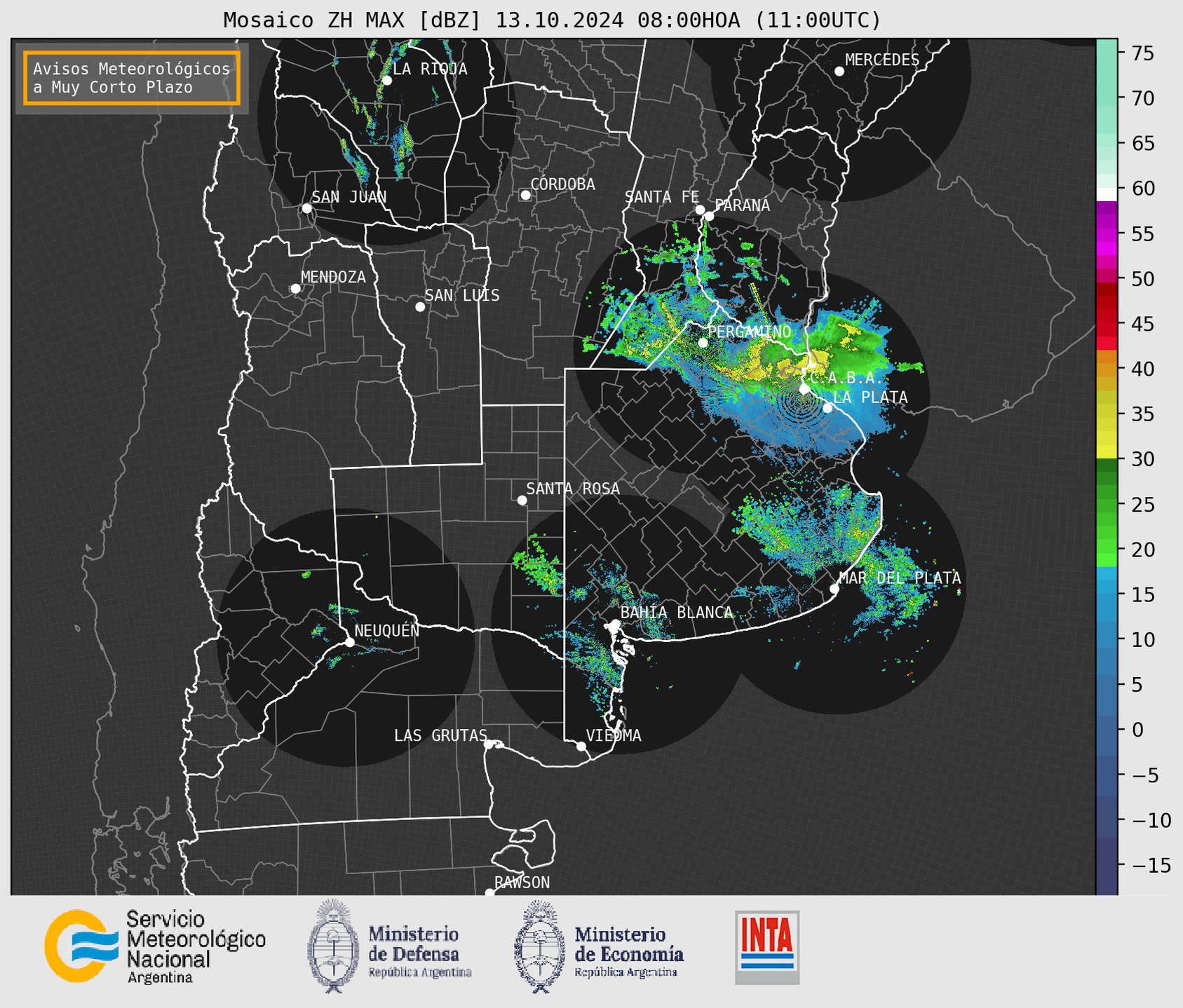Click the Avisos Meteorológicos a Muy Corto Plazo box

pos(132,78)
